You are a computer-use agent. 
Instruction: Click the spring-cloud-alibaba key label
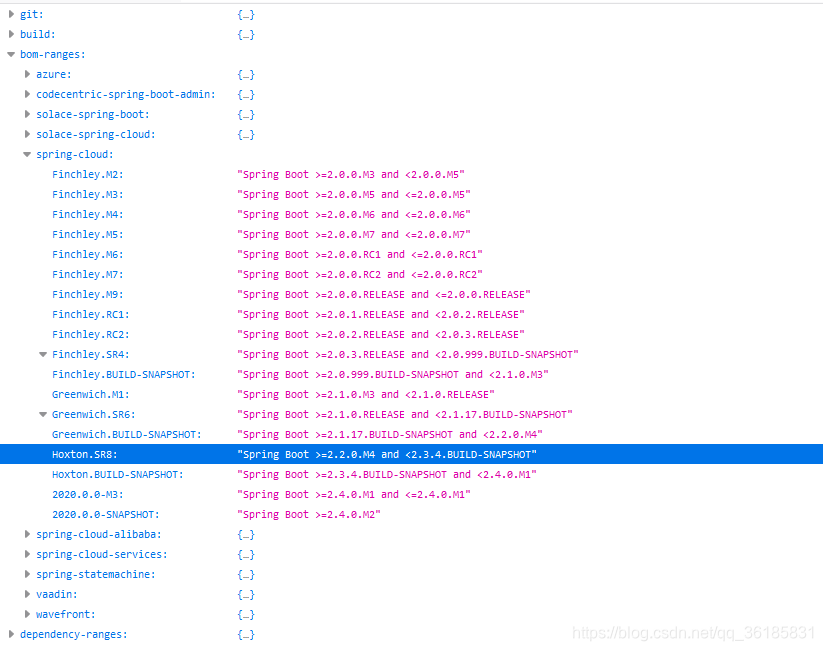click(x=99, y=534)
